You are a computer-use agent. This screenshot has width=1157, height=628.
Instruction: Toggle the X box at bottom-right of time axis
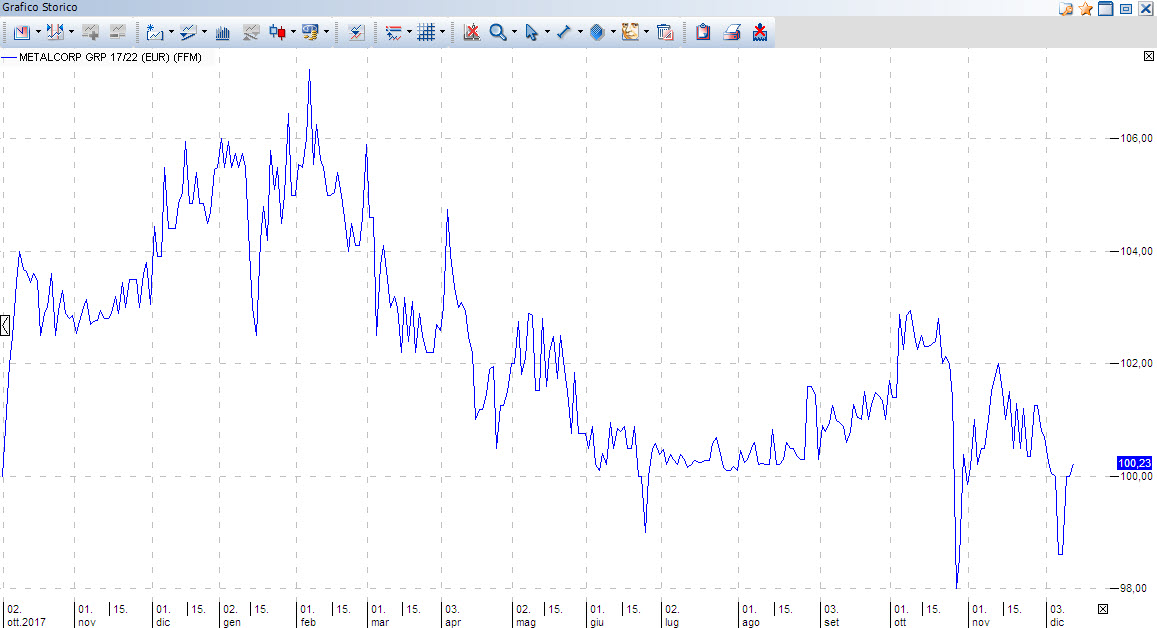[x=1103, y=609]
